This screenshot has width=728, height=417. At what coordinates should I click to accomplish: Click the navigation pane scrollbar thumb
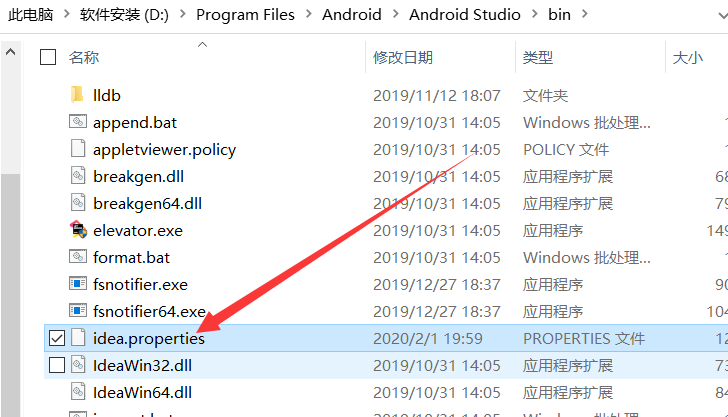10,295
